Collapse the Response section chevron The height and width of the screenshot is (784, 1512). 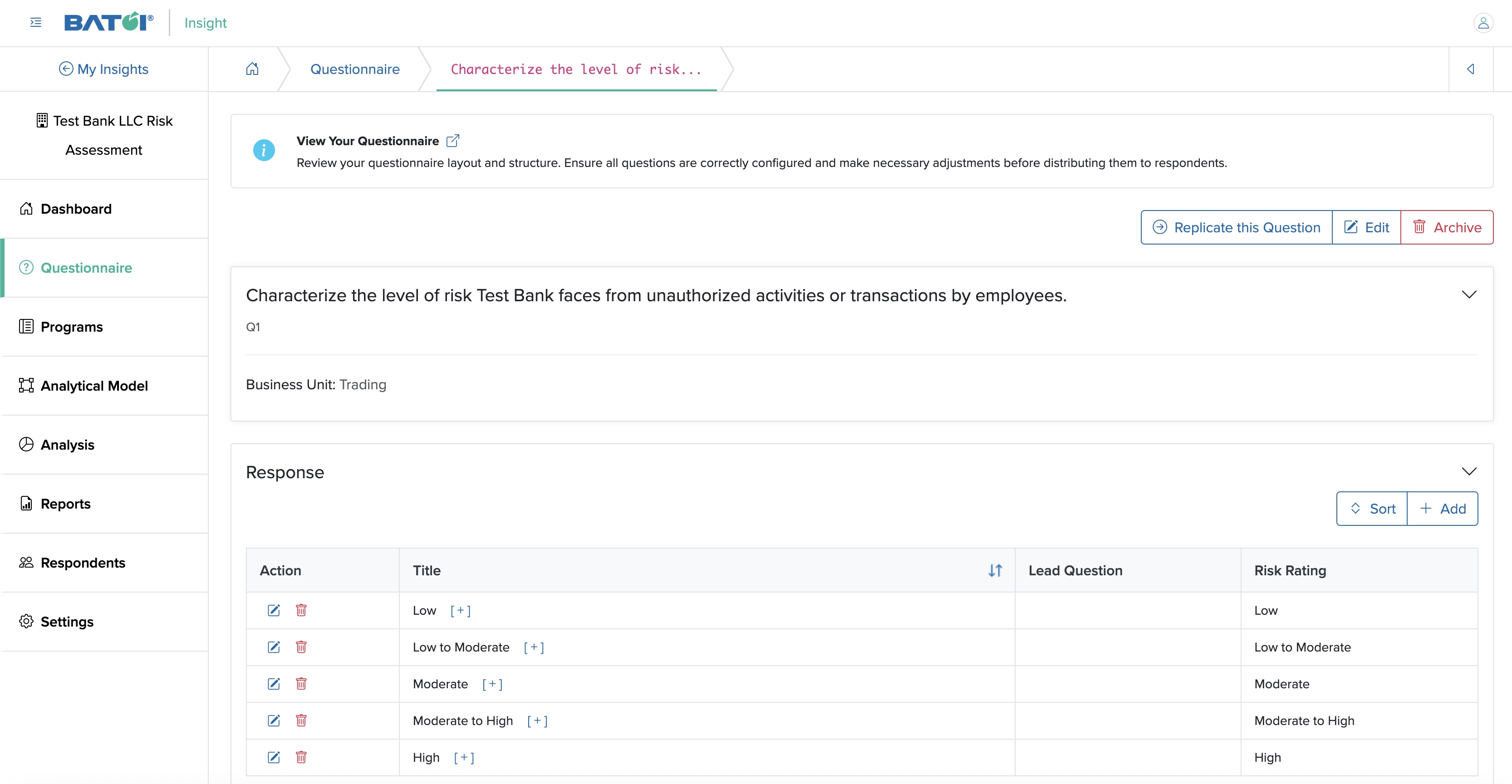click(x=1469, y=472)
